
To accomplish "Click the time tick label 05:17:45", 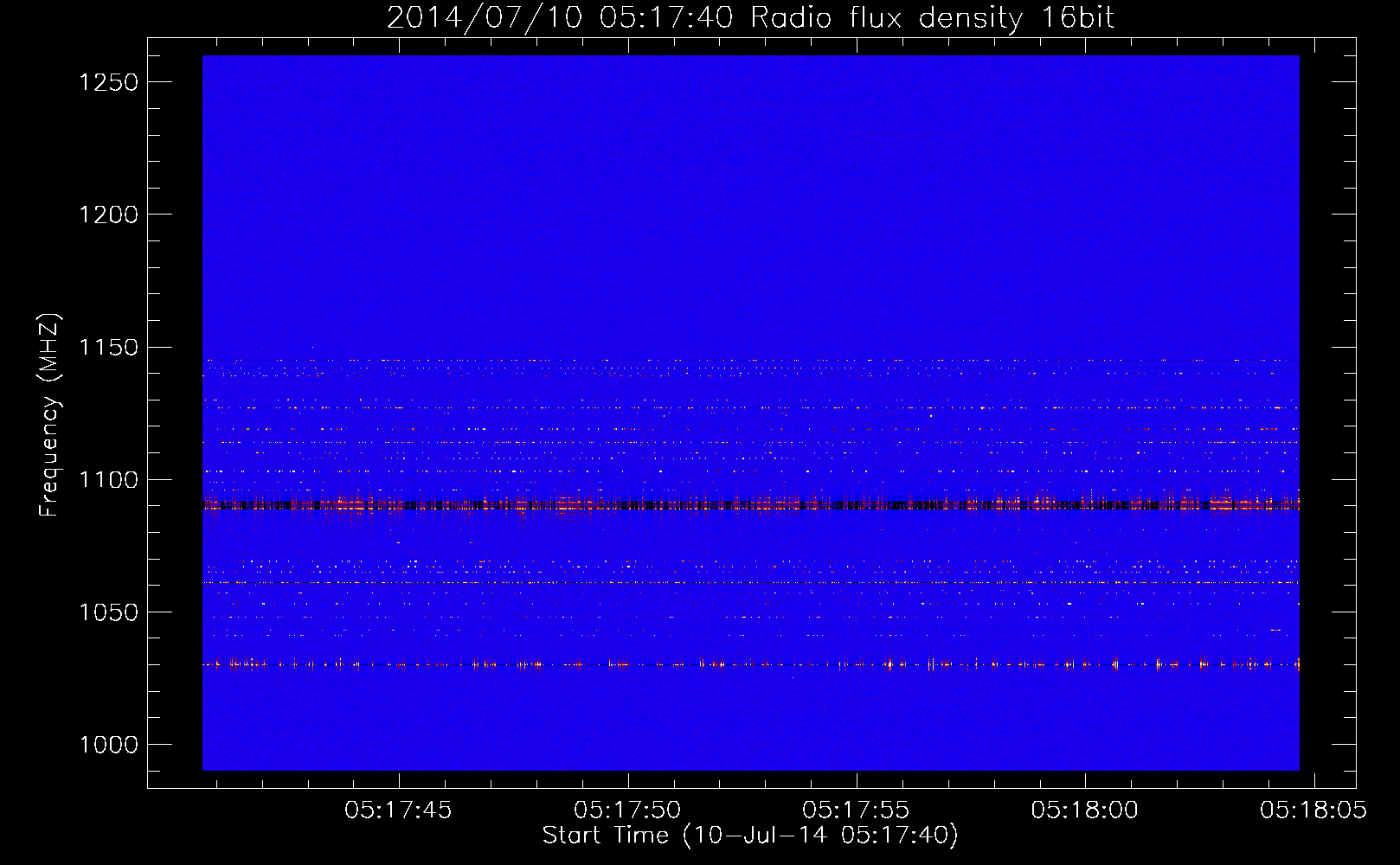I will click(398, 811).
